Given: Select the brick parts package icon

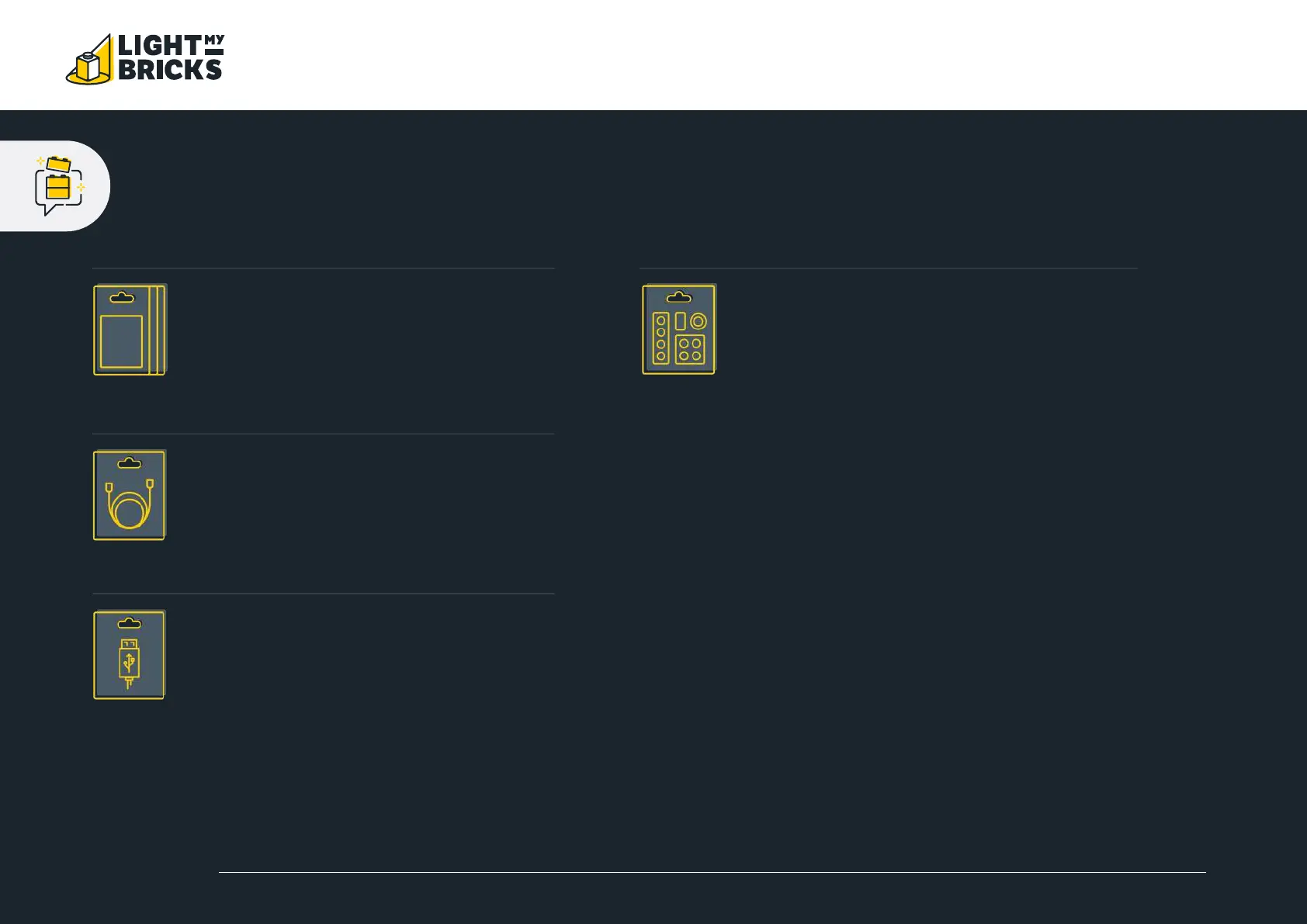Looking at the screenshot, I should [x=679, y=330].
